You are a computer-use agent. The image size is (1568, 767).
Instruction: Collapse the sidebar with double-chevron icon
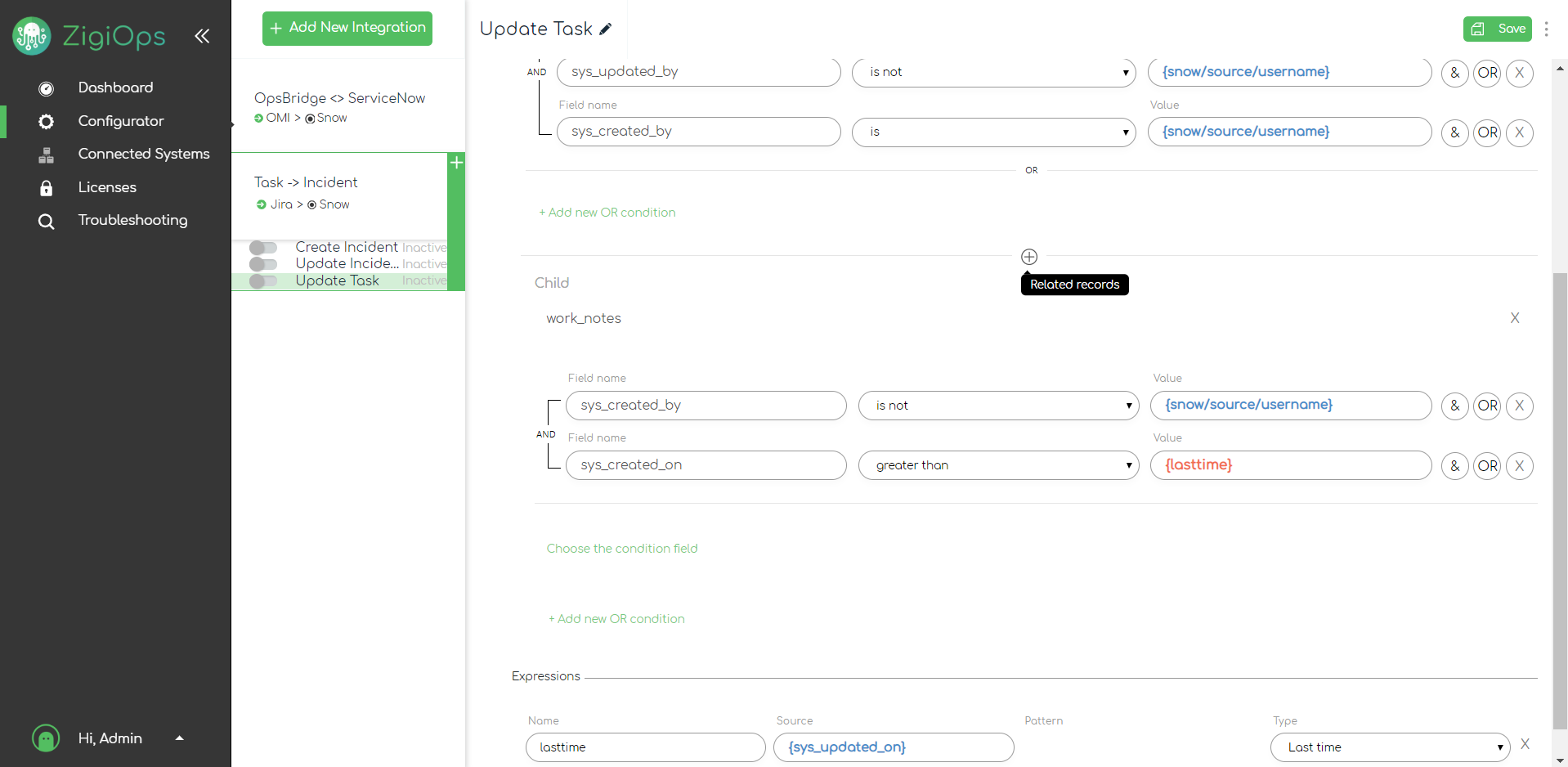coord(202,36)
